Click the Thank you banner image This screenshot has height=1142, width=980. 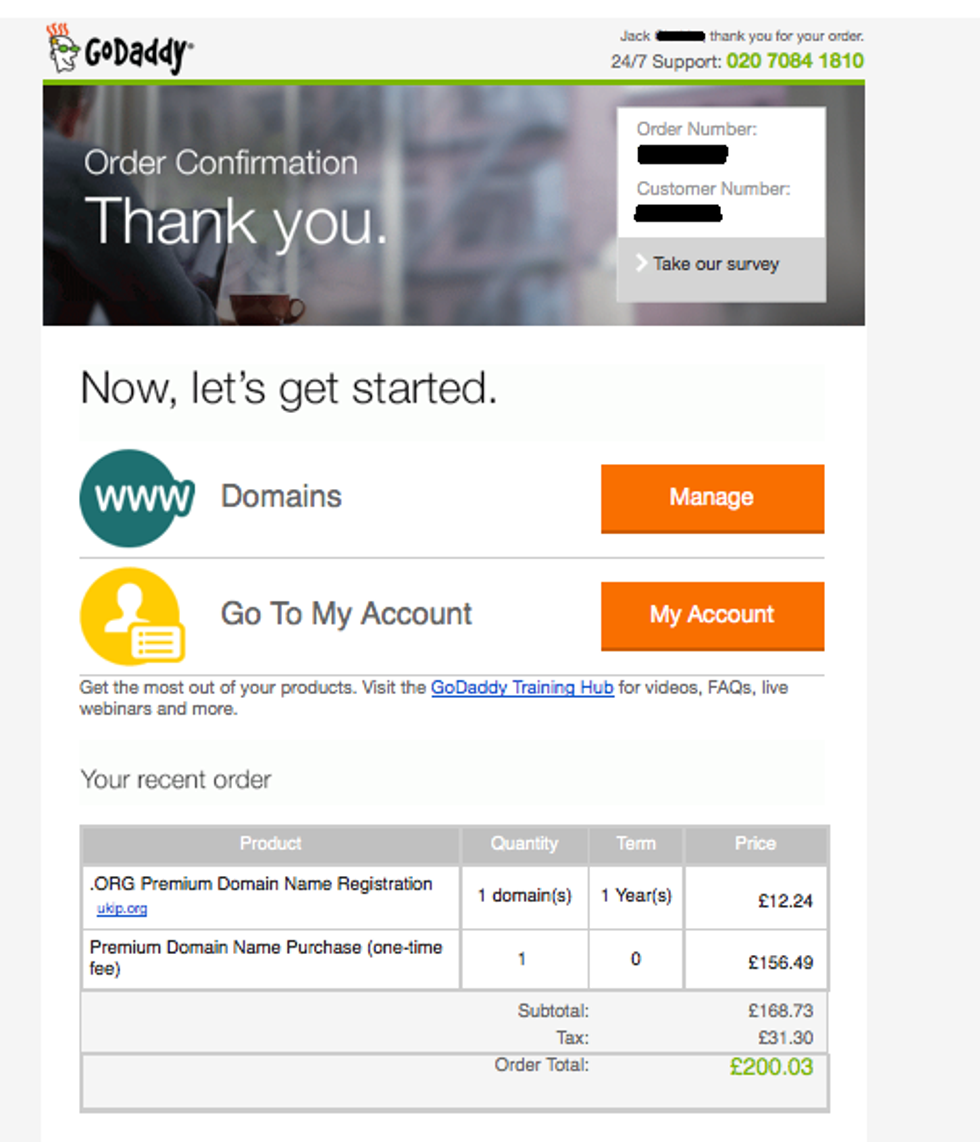pos(454,205)
